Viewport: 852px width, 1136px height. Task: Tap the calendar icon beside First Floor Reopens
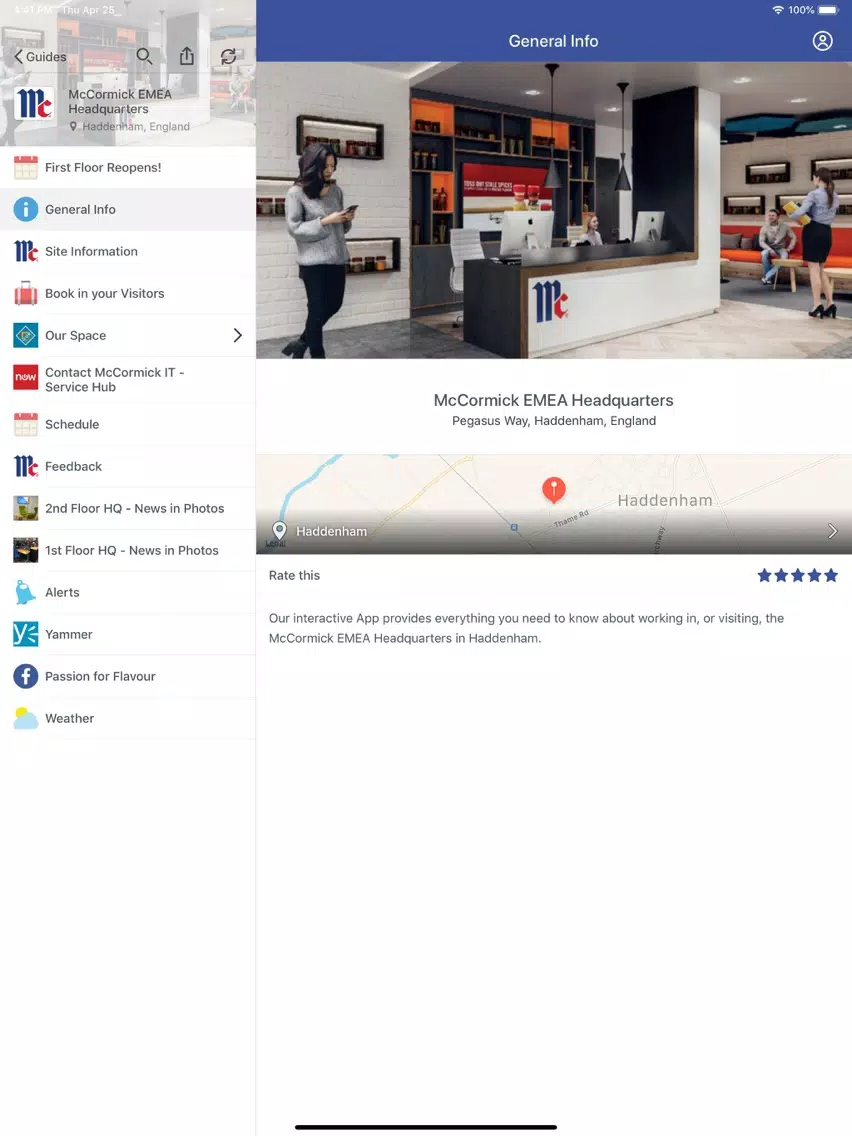click(x=25, y=167)
